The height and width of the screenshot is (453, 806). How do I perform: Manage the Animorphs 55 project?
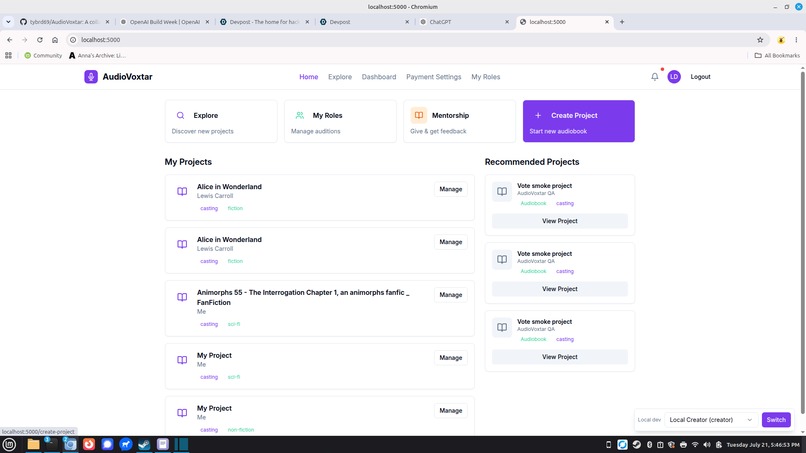[450, 295]
